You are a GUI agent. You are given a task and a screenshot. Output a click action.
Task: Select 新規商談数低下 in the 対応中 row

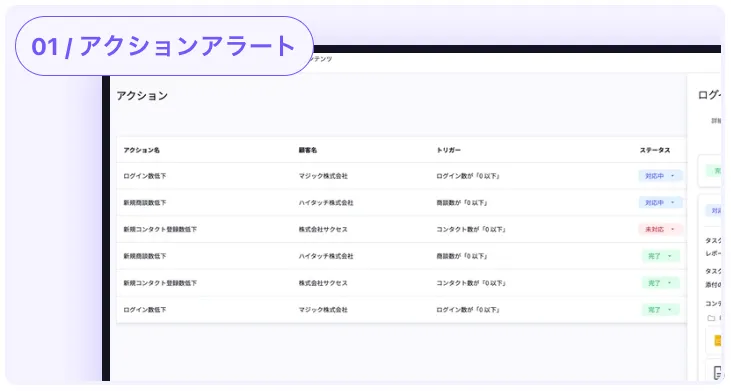tap(145, 203)
